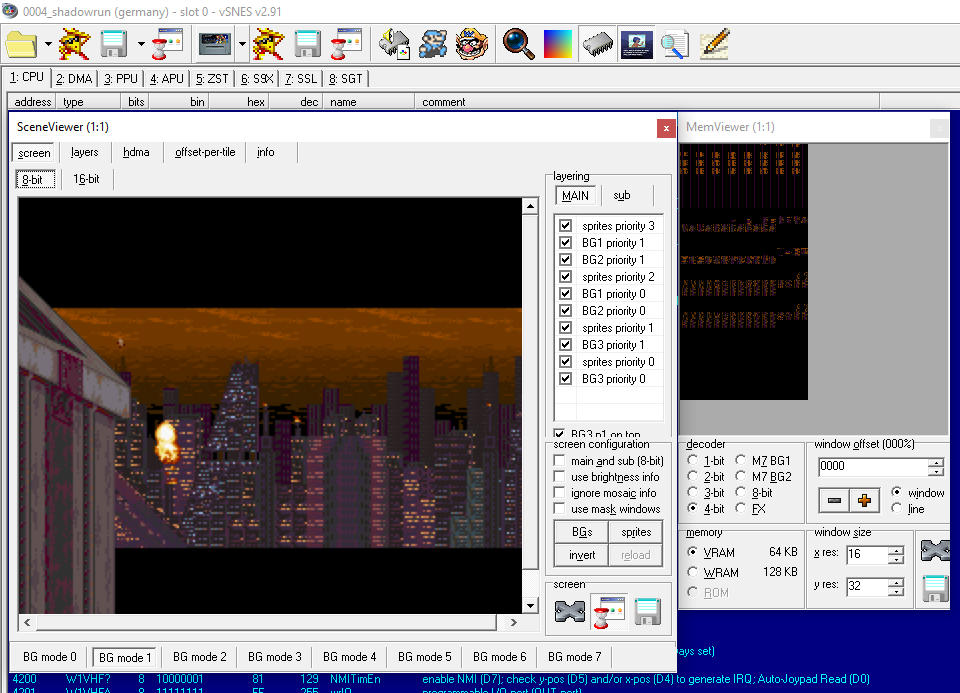Enable use mask windows checkbox
Viewport: 960px width, 693px height.
(x=559, y=508)
